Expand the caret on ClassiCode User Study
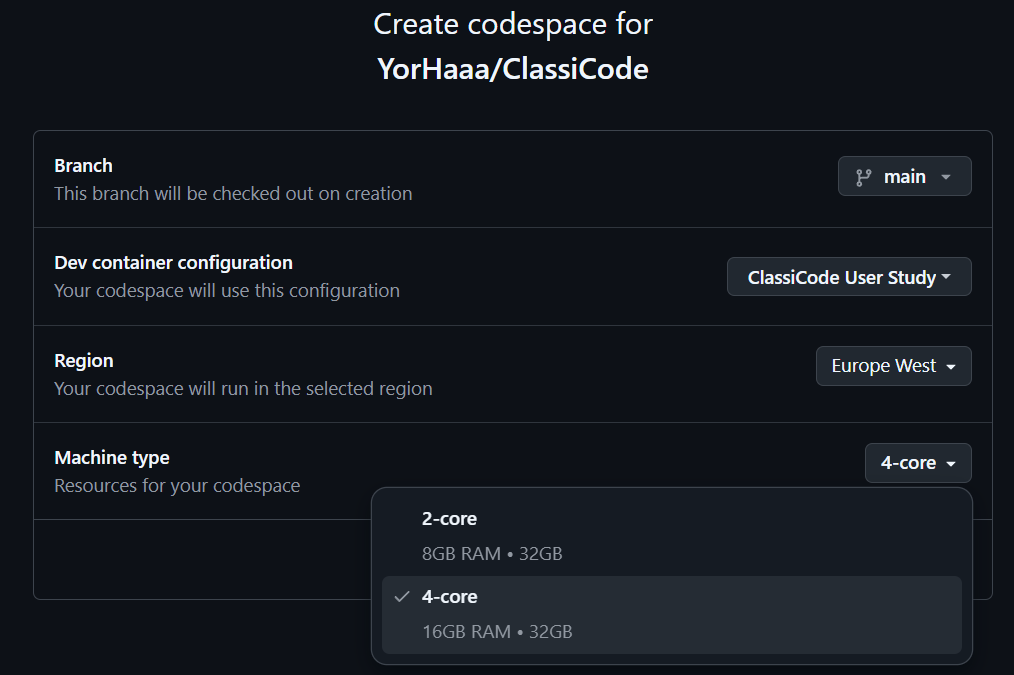The image size is (1014, 675). point(946,278)
